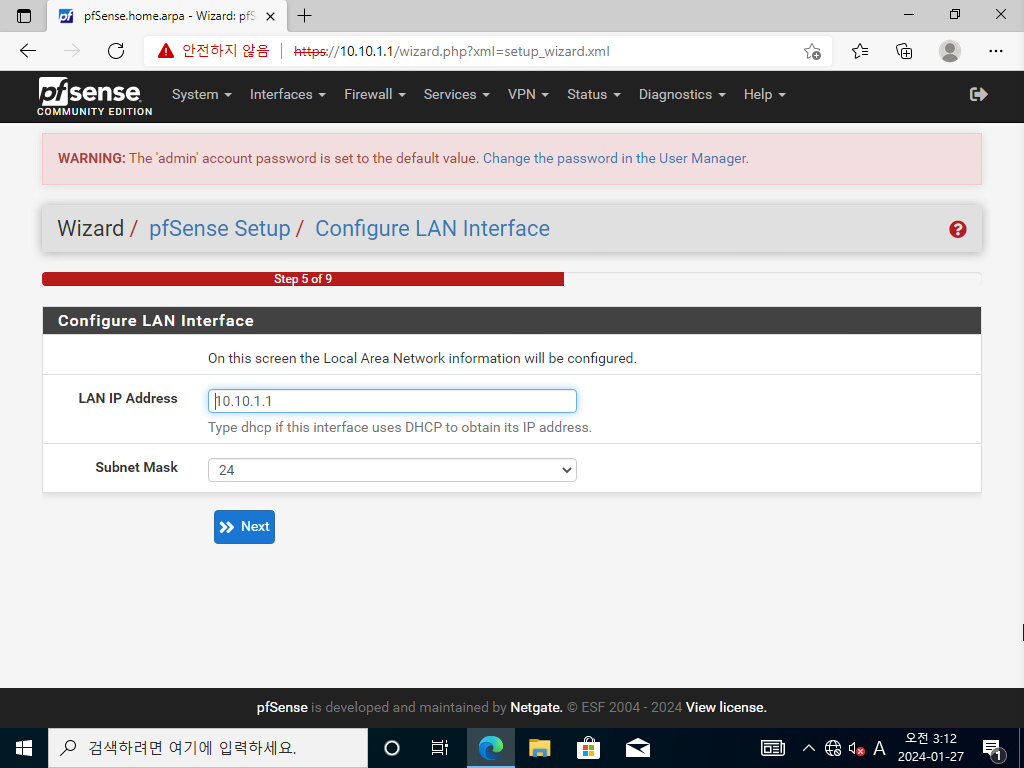Open the tab actions menu icon
1024x768 pixels.
tap(24, 16)
